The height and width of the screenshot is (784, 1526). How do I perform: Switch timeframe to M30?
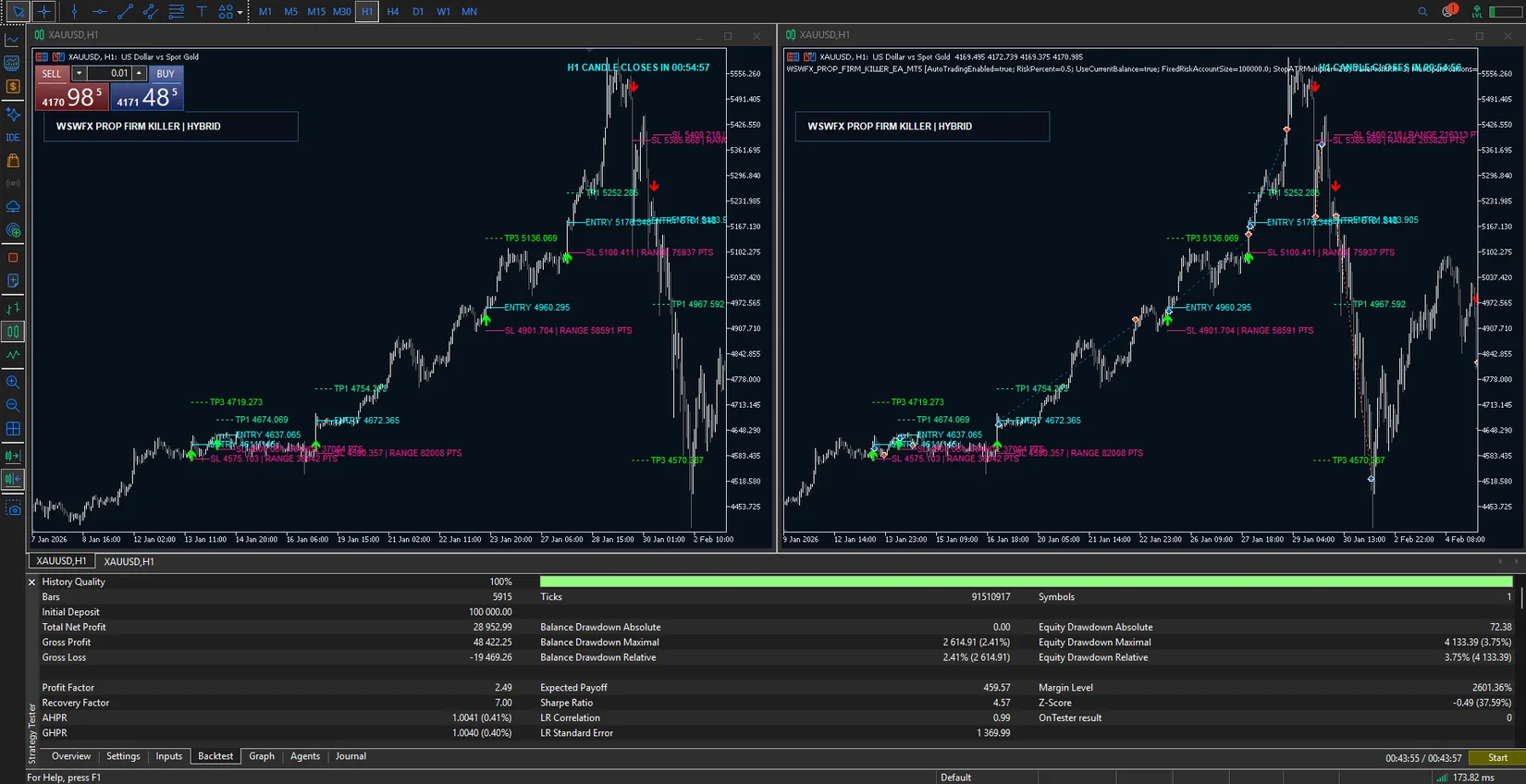(341, 12)
